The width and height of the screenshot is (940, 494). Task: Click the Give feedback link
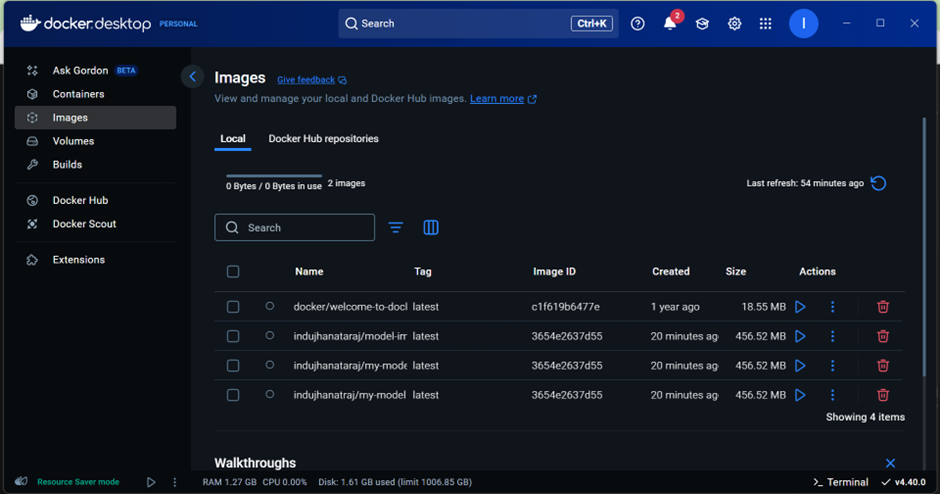pyautogui.click(x=311, y=80)
